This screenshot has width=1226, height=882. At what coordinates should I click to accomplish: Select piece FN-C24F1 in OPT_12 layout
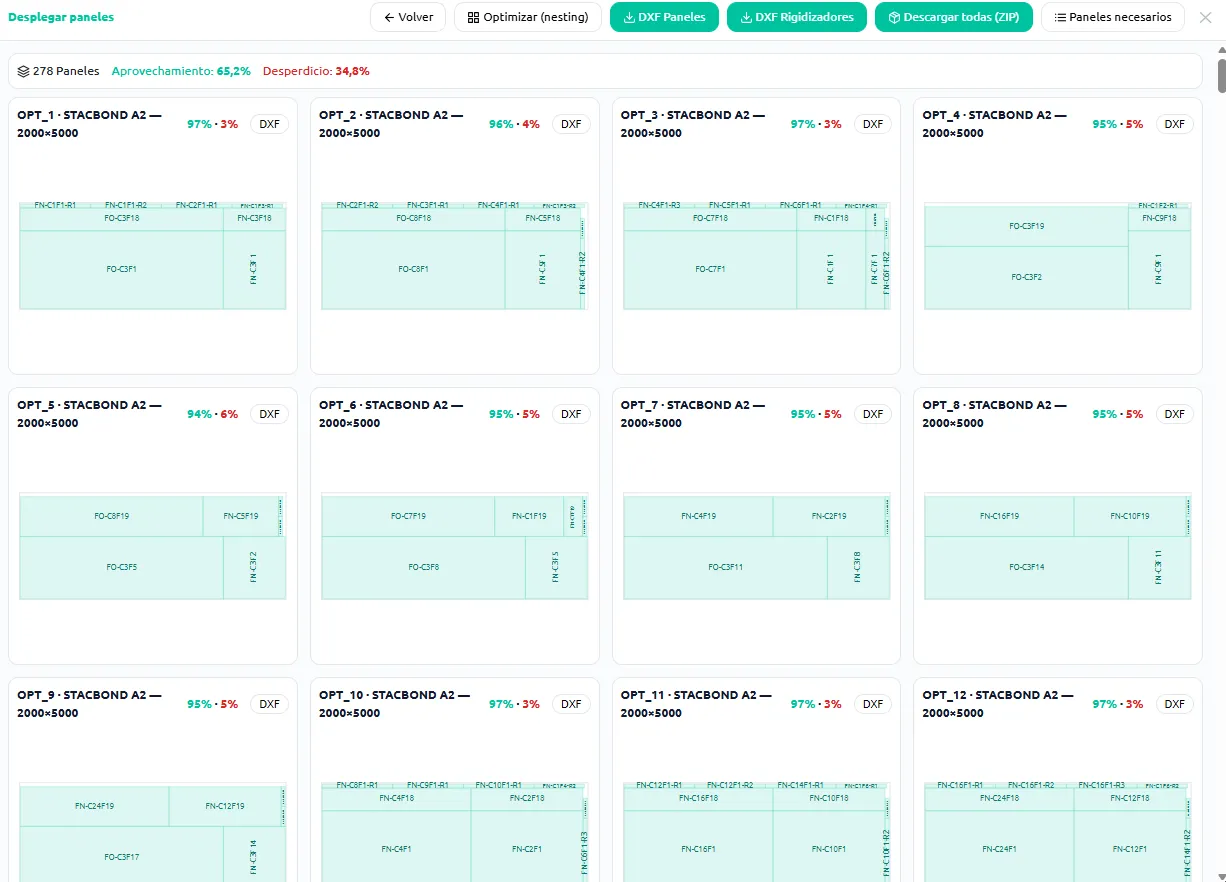[999, 848]
